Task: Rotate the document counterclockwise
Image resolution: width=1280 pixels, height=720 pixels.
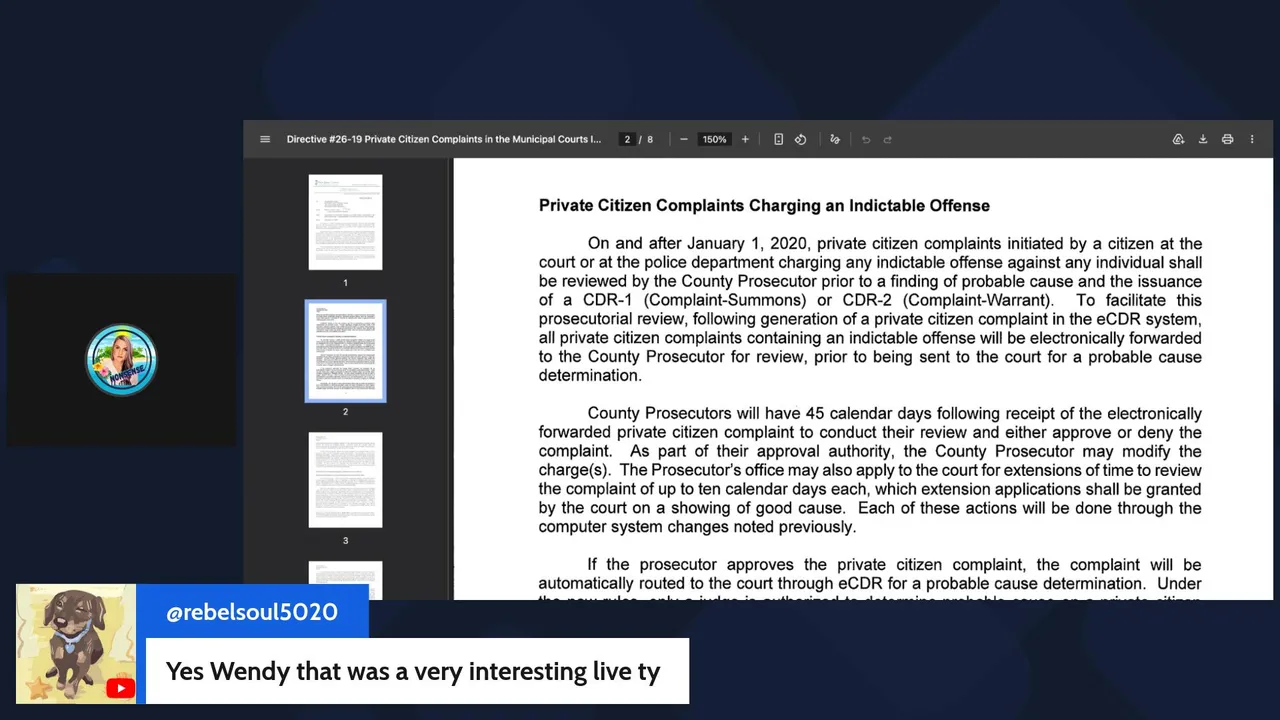Action: [x=800, y=139]
